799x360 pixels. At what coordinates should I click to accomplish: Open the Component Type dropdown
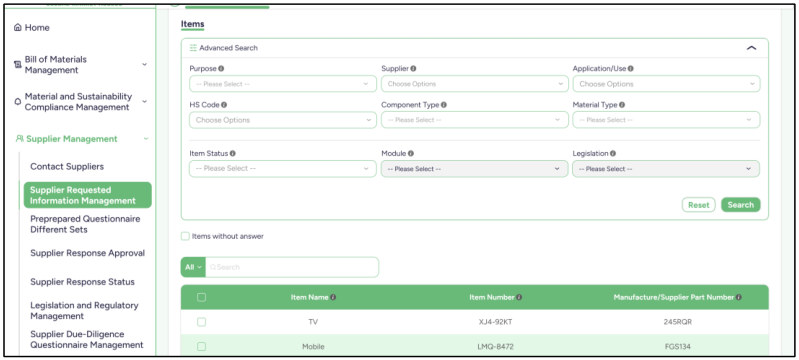(x=475, y=120)
